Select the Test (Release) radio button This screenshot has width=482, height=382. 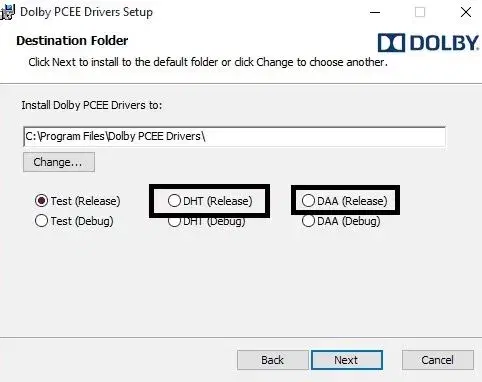click(x=41, y=201)
